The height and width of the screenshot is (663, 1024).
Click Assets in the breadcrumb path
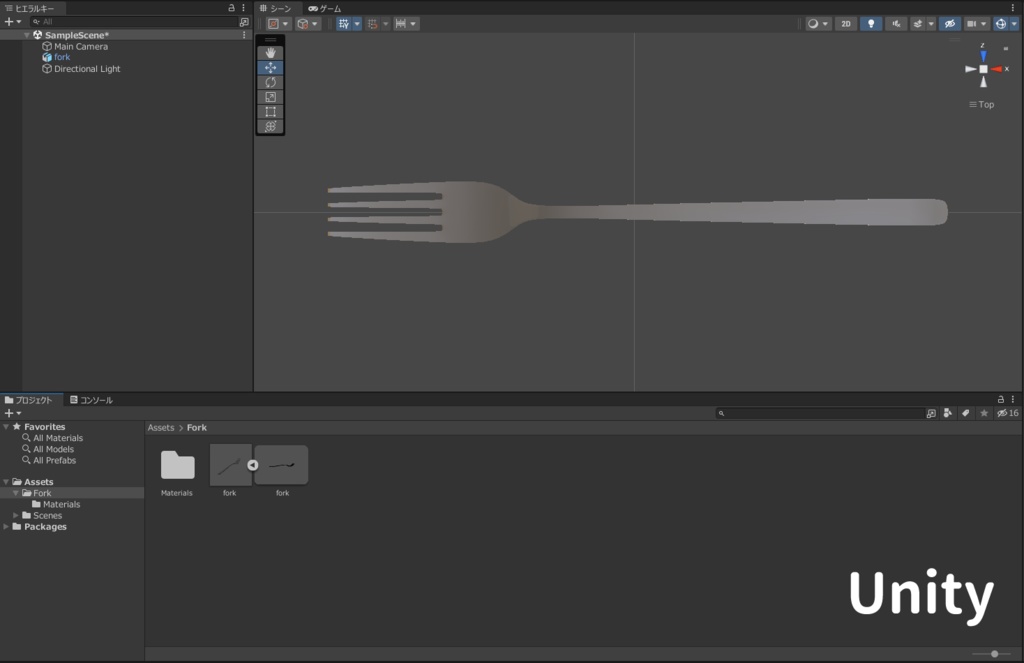[161, 428]
